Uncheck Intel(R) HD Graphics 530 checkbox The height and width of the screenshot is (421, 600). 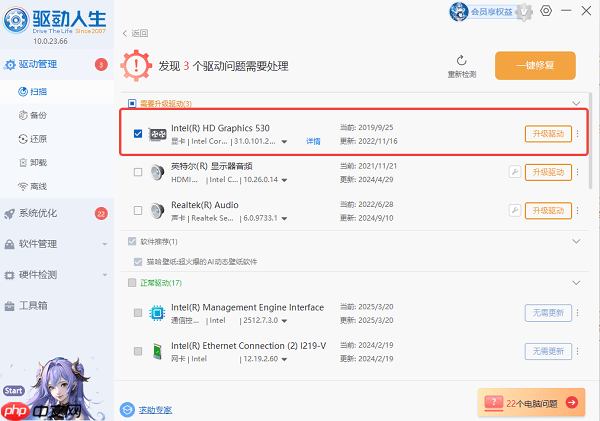coord(138,134)
